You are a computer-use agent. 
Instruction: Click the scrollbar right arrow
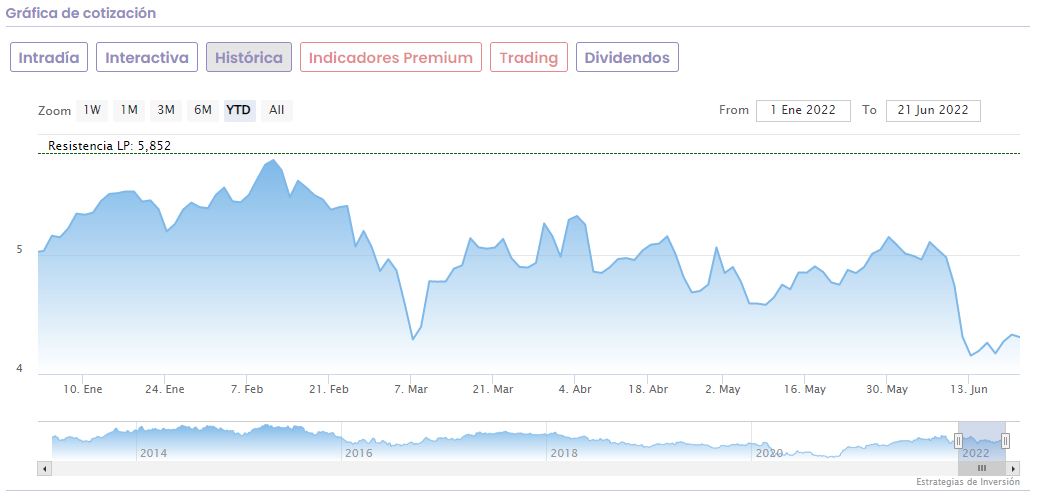1014,468
